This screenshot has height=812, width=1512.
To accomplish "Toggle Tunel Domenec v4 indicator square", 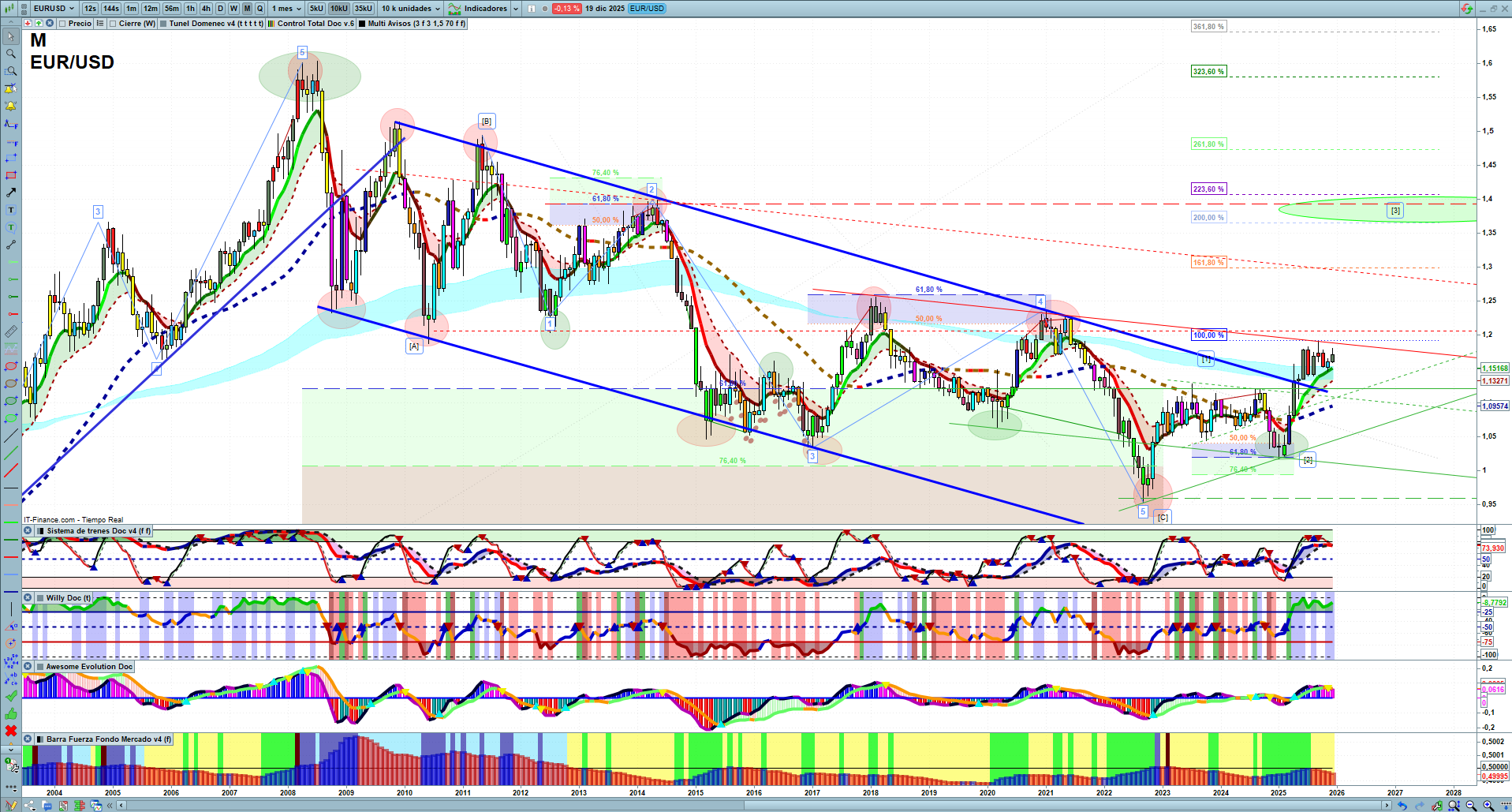I will coord(163,24).
